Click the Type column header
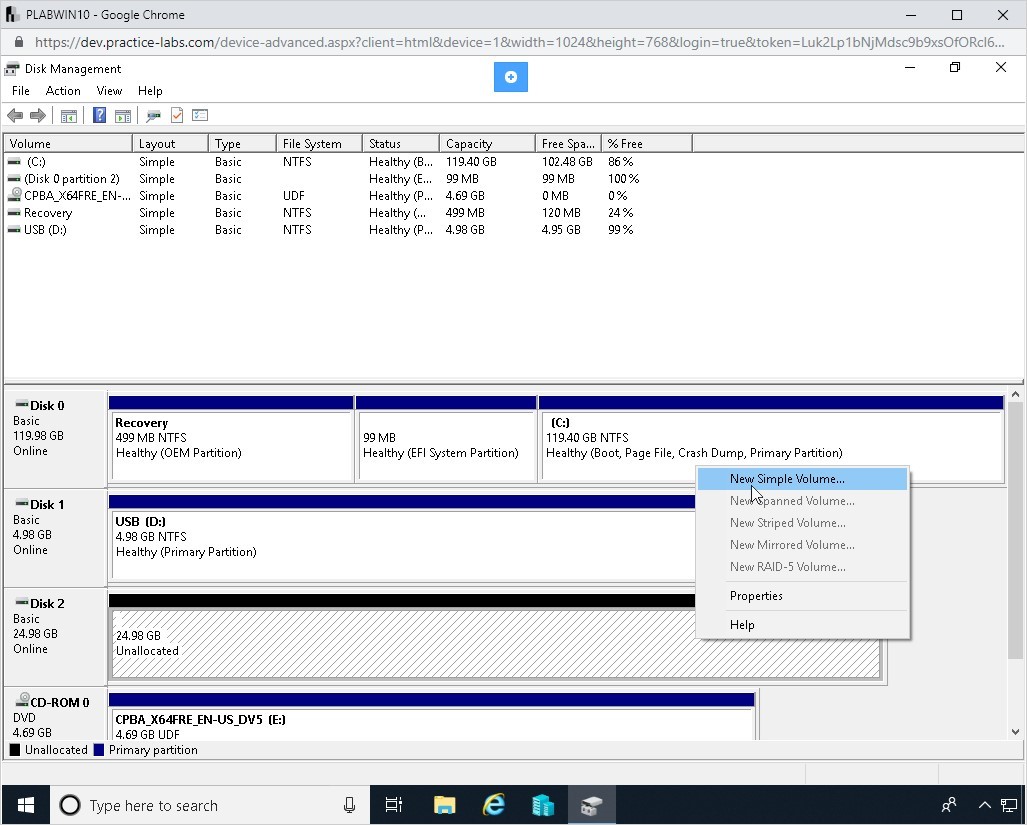 tap(242, 143)
